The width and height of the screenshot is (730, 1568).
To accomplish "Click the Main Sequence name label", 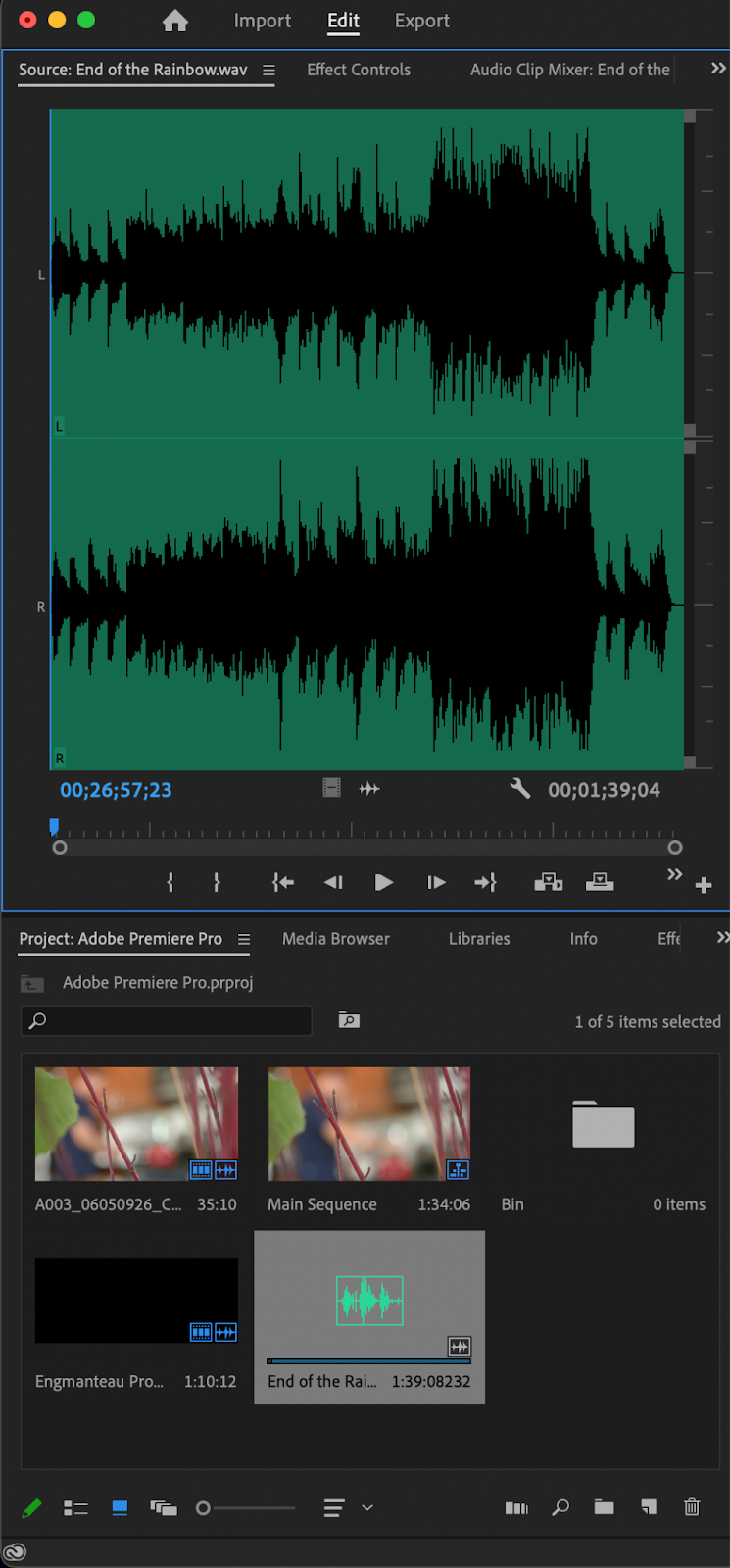I will coord(322,1204).
